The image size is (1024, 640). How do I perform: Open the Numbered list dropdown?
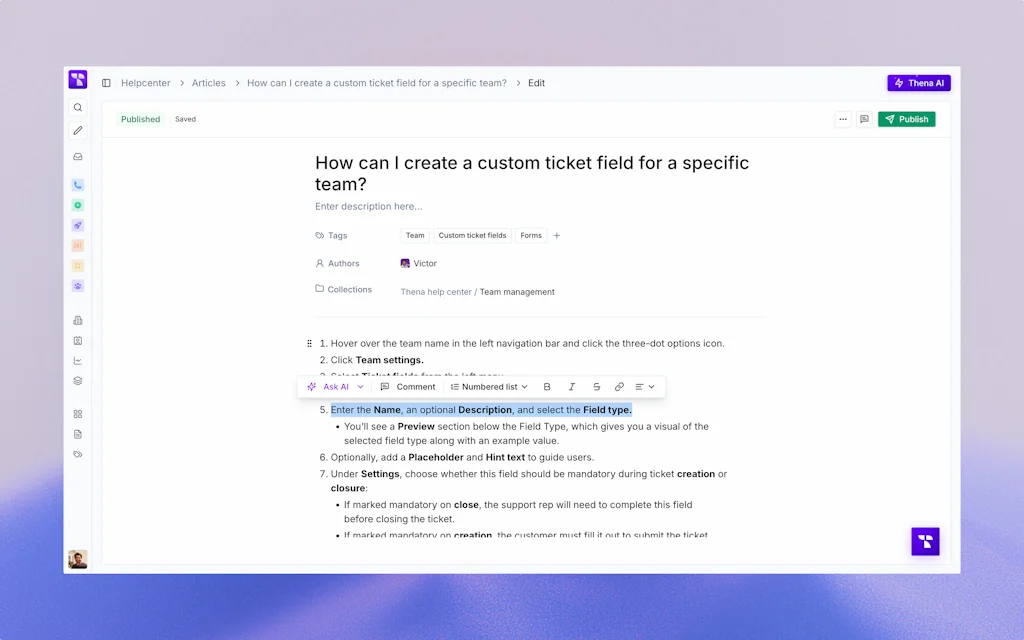pos(489,386)
